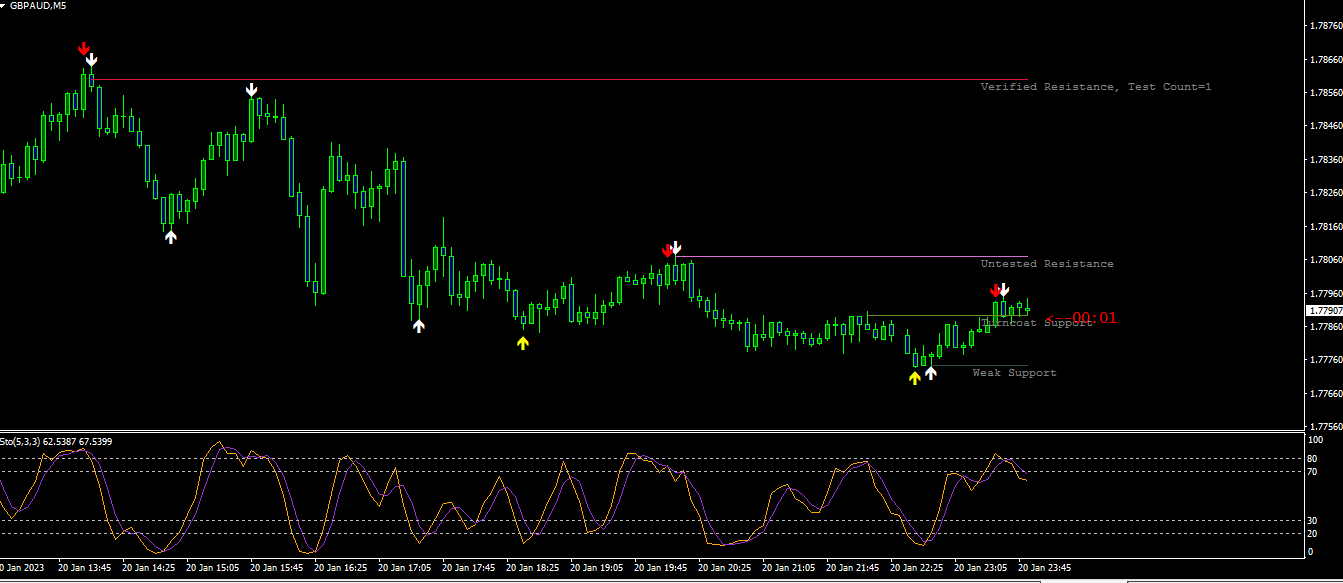1343x583 pixels.
Task: Click the 20 Jan 13:45 time label
Action: 84,567
